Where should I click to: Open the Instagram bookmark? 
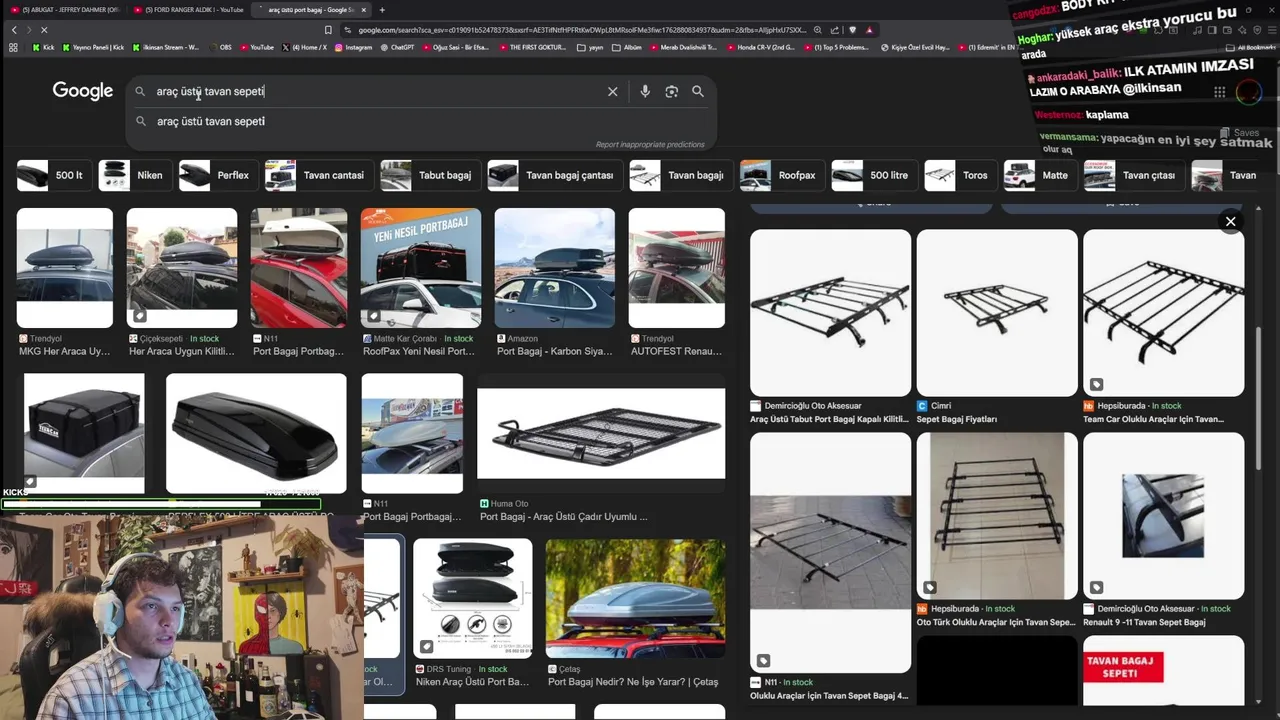(354, 47)
